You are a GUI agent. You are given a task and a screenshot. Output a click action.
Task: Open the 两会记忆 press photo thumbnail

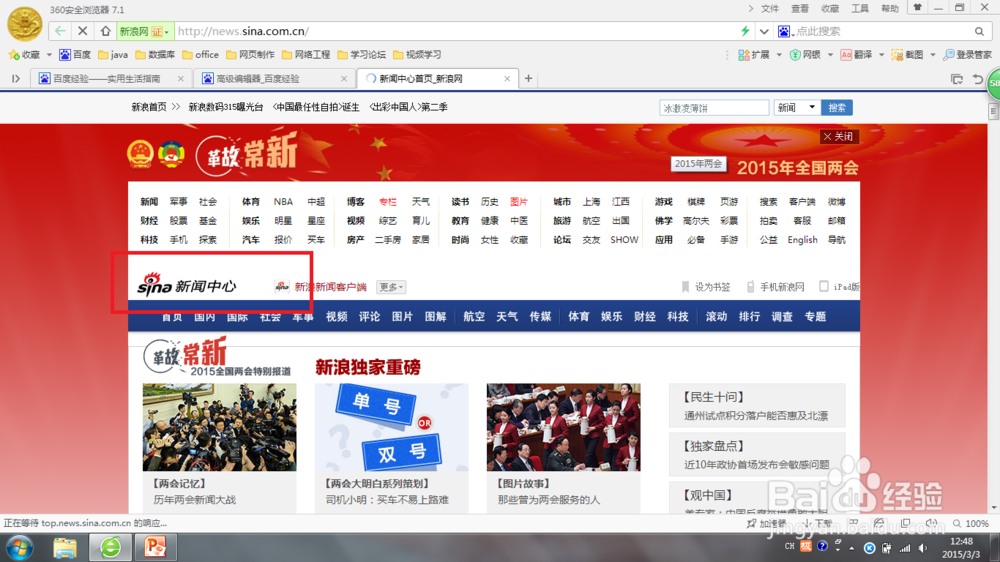[x=219, y=427]
